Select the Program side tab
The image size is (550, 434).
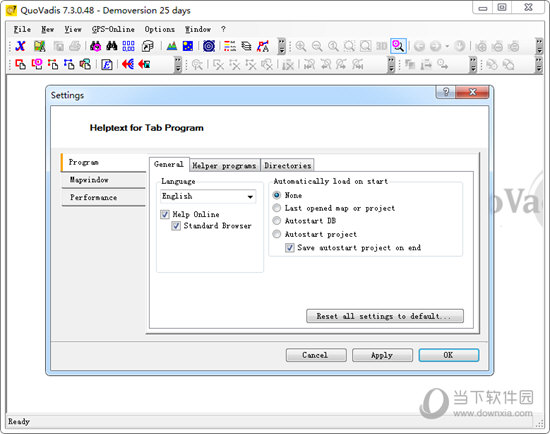(103, 162)
